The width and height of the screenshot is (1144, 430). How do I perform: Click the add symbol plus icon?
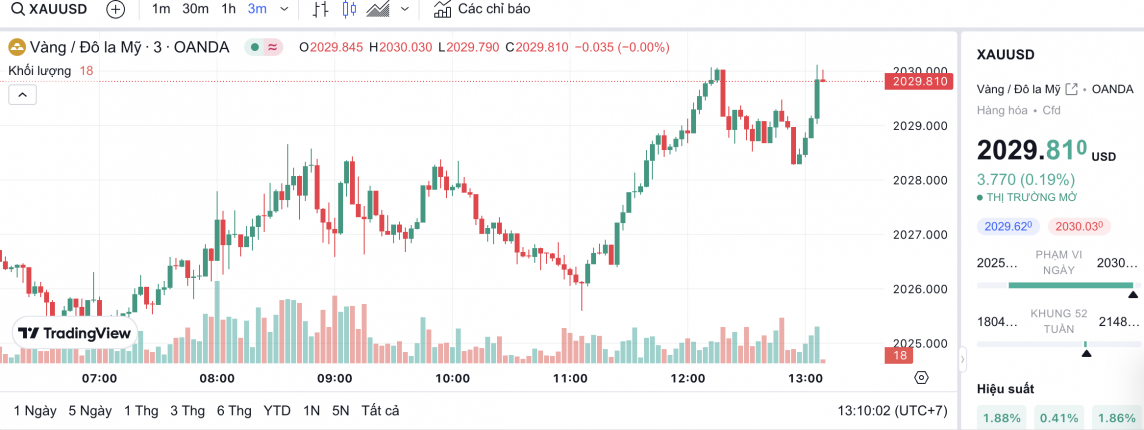tap(116, 10)
